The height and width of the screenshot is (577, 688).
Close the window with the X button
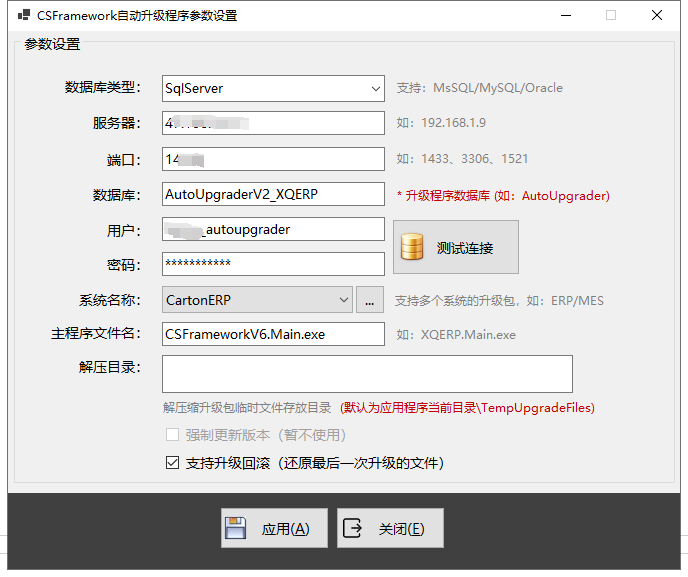click(x=657, y=15)
